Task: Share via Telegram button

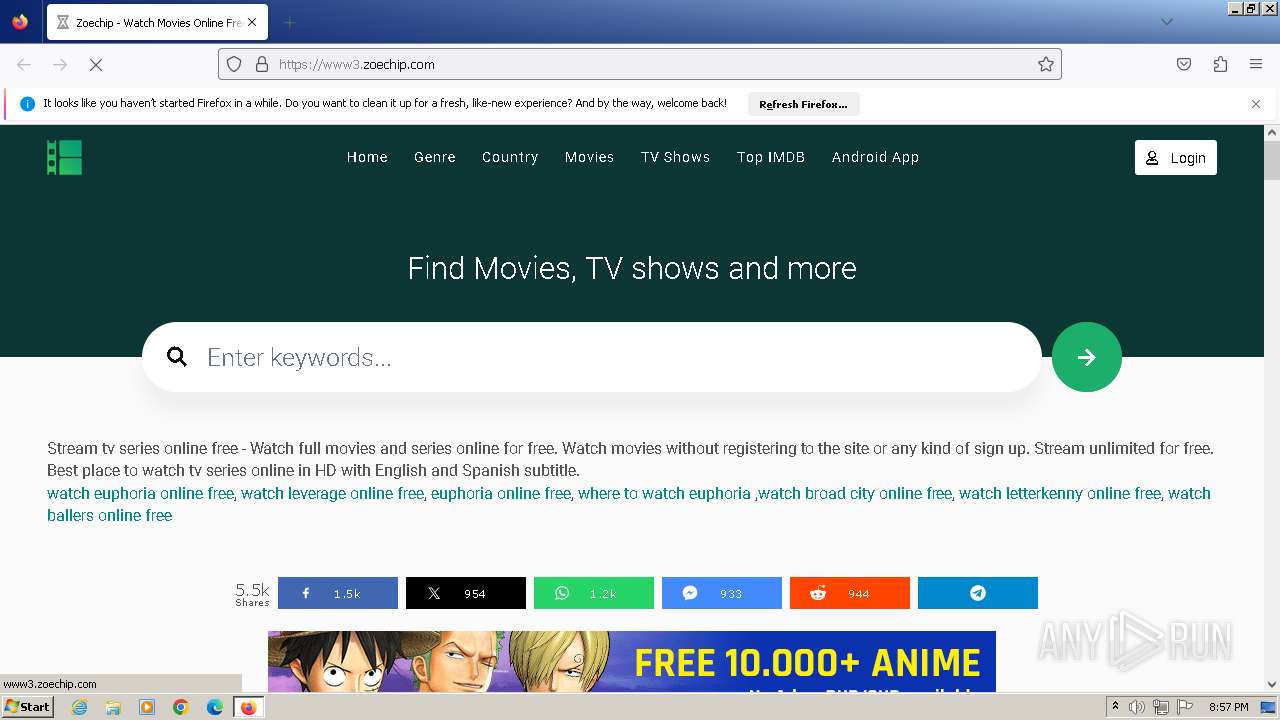Action: (978, 593)
